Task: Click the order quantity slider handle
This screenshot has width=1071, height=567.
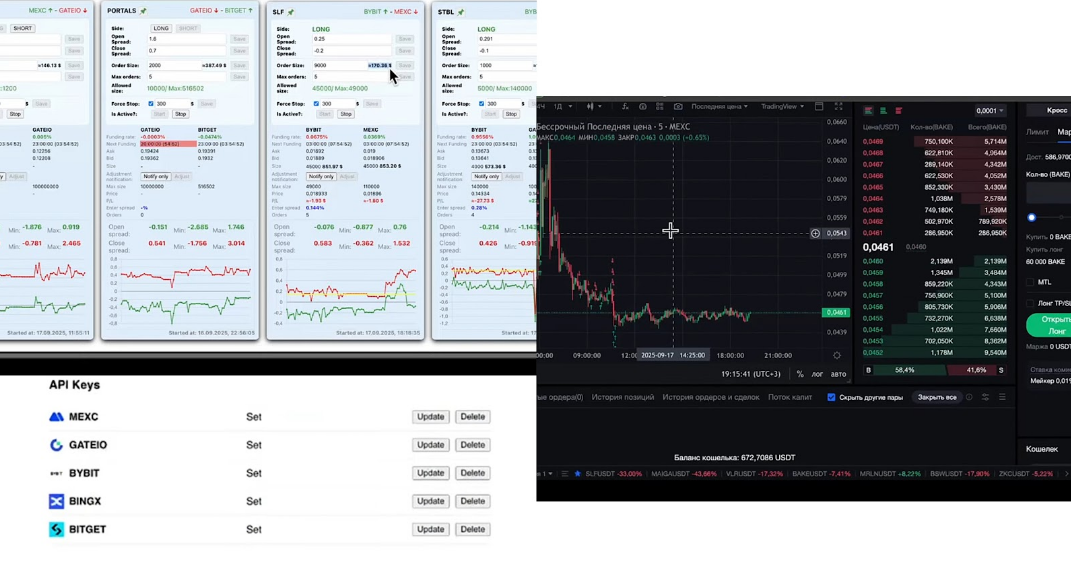Action: coord(1031,217)
